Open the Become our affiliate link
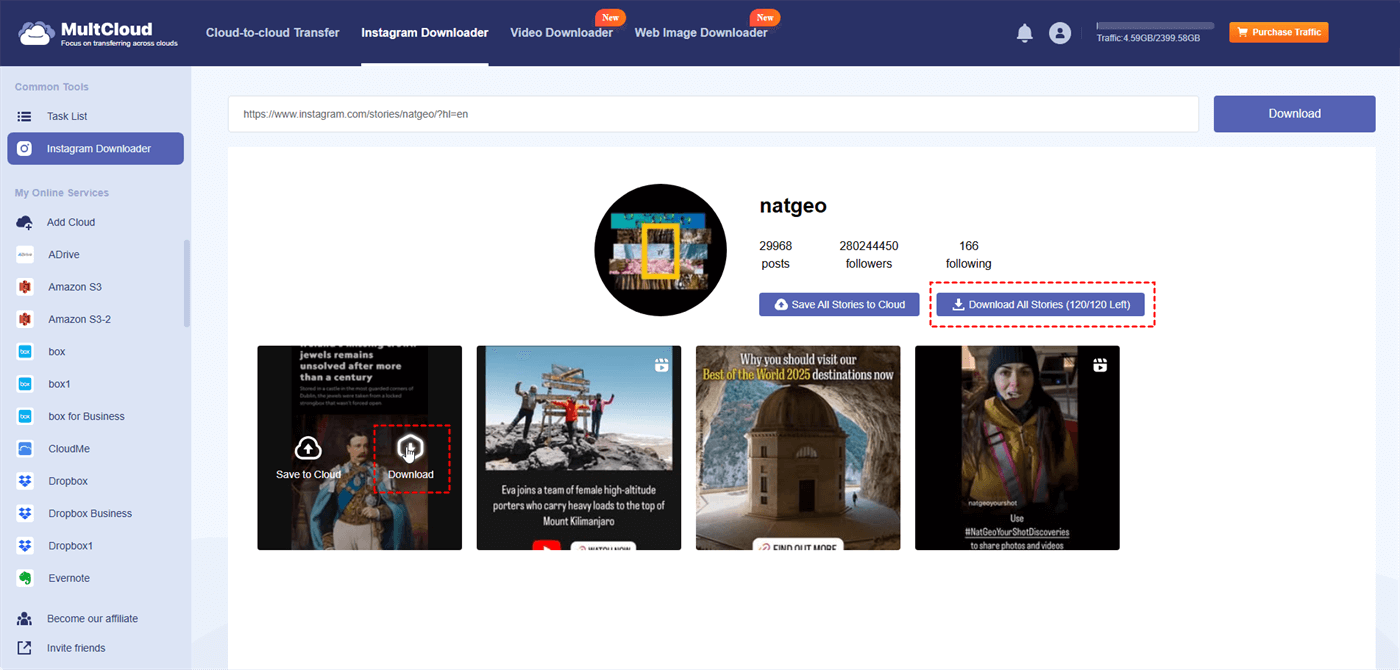 92,619
